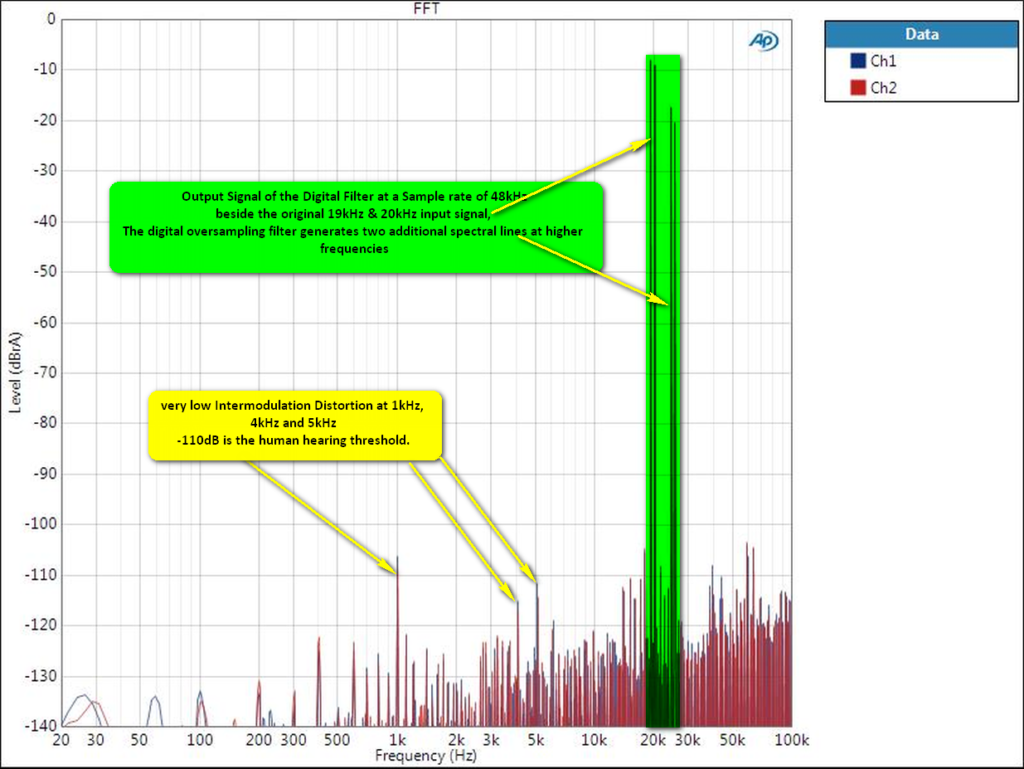Click the green highlighted band near 20k
The width and height of the screenshot is (1024, 769).
point(662,400)
